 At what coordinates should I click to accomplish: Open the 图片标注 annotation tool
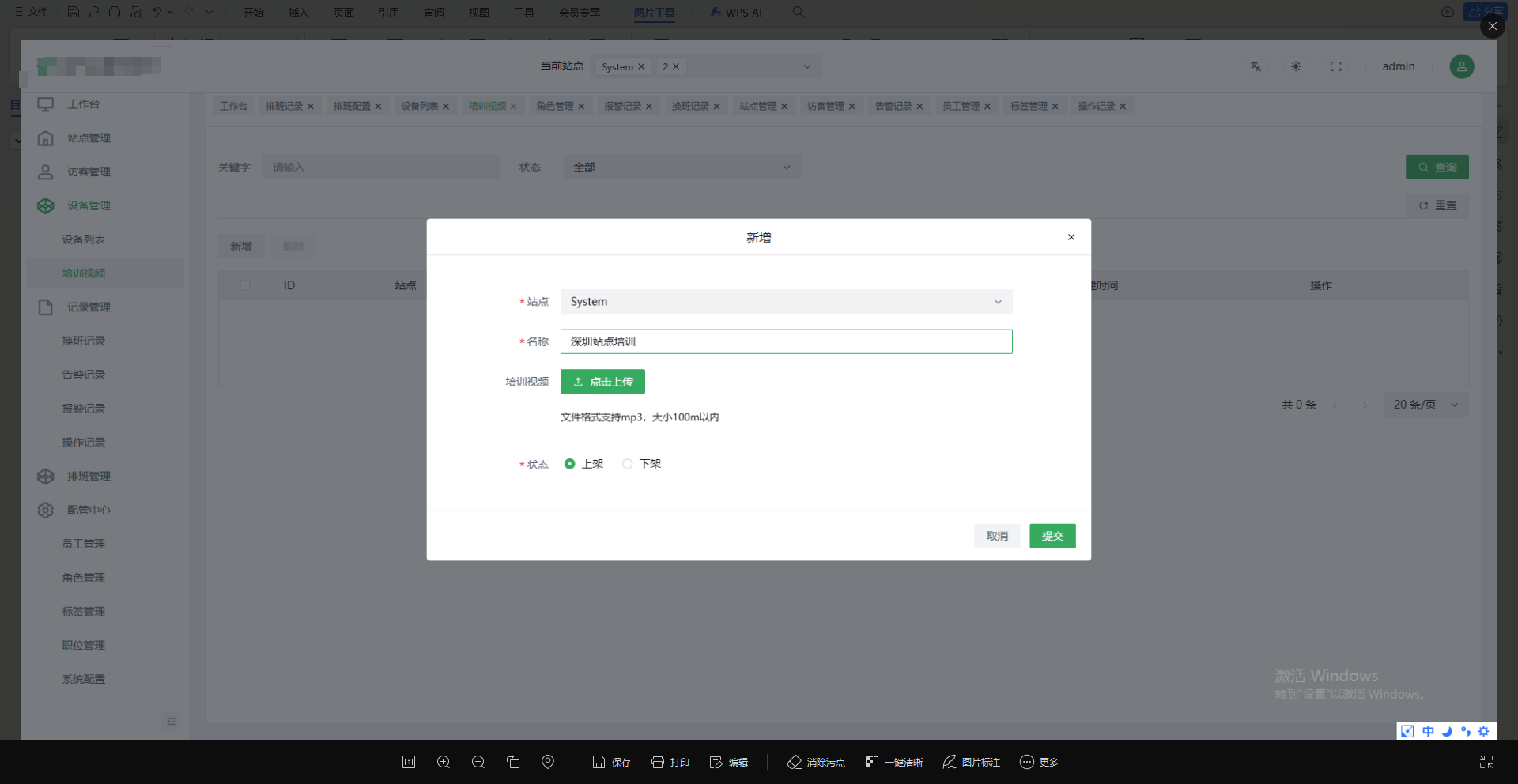tap(971, 762)
